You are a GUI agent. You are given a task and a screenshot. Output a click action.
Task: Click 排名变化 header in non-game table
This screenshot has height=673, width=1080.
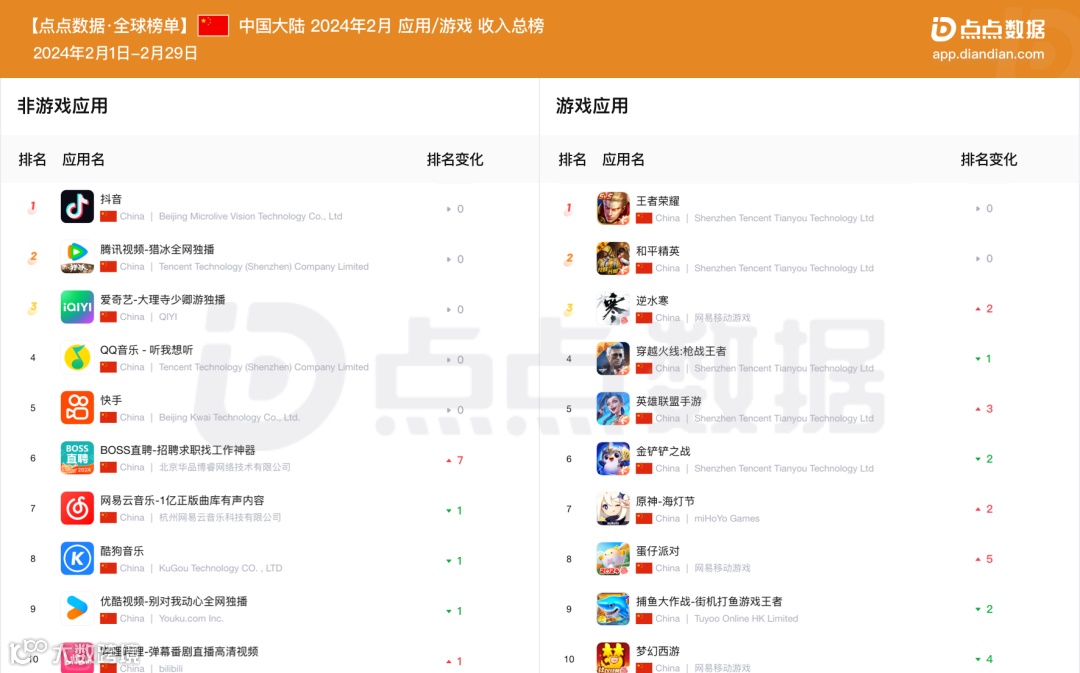455,160
